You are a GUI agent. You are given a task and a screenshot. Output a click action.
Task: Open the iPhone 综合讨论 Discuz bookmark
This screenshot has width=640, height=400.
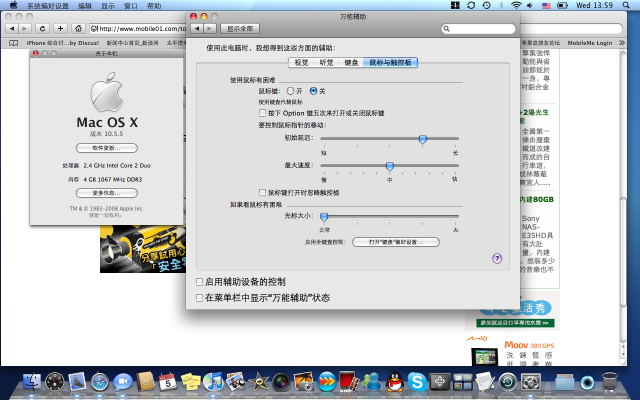pos(63,43)
